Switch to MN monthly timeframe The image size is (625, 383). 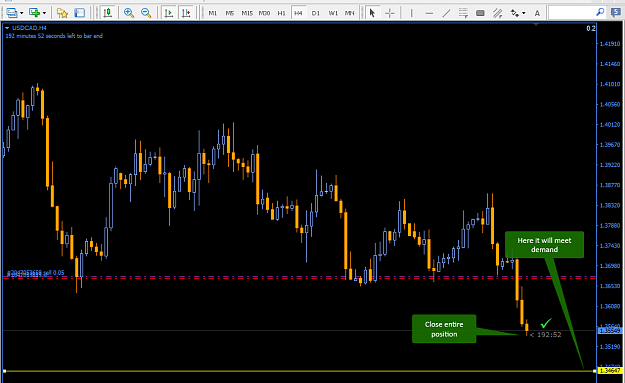coord(350,13)
